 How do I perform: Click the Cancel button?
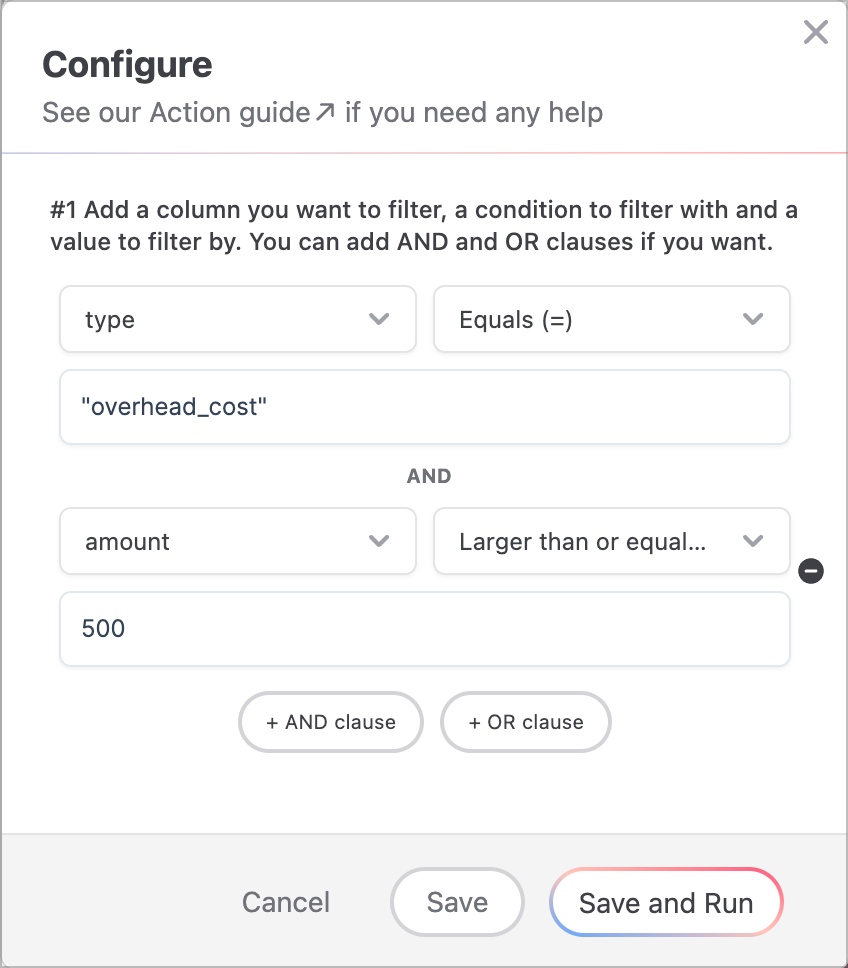coord(286,902)
